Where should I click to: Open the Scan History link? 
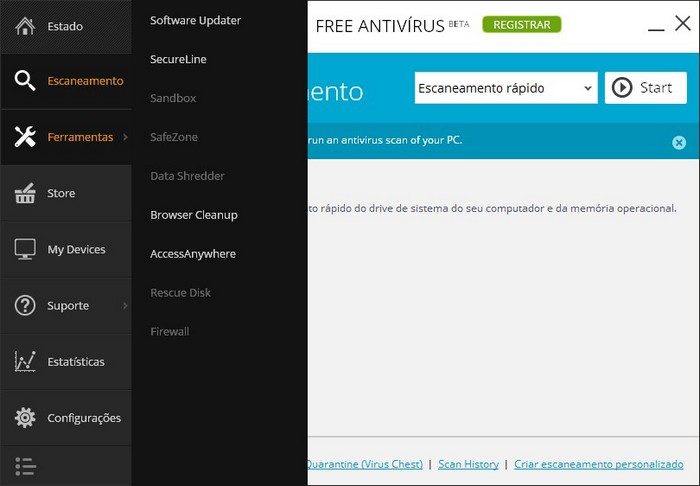click(468, 464)
